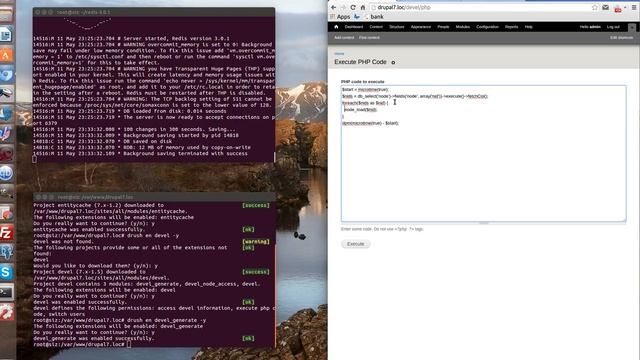Image resolution: width=640 pixels, height=360 pixels.
Task: Open the document editor icon in the dock
Action: [7, 35]
